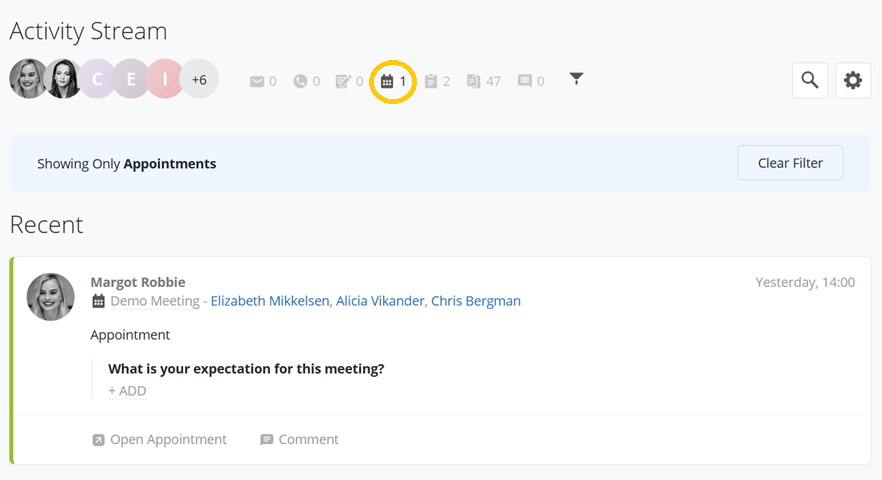
Task: Add expectation answer with + ADD
Action: pyautogui.click(x=127, y=391)
